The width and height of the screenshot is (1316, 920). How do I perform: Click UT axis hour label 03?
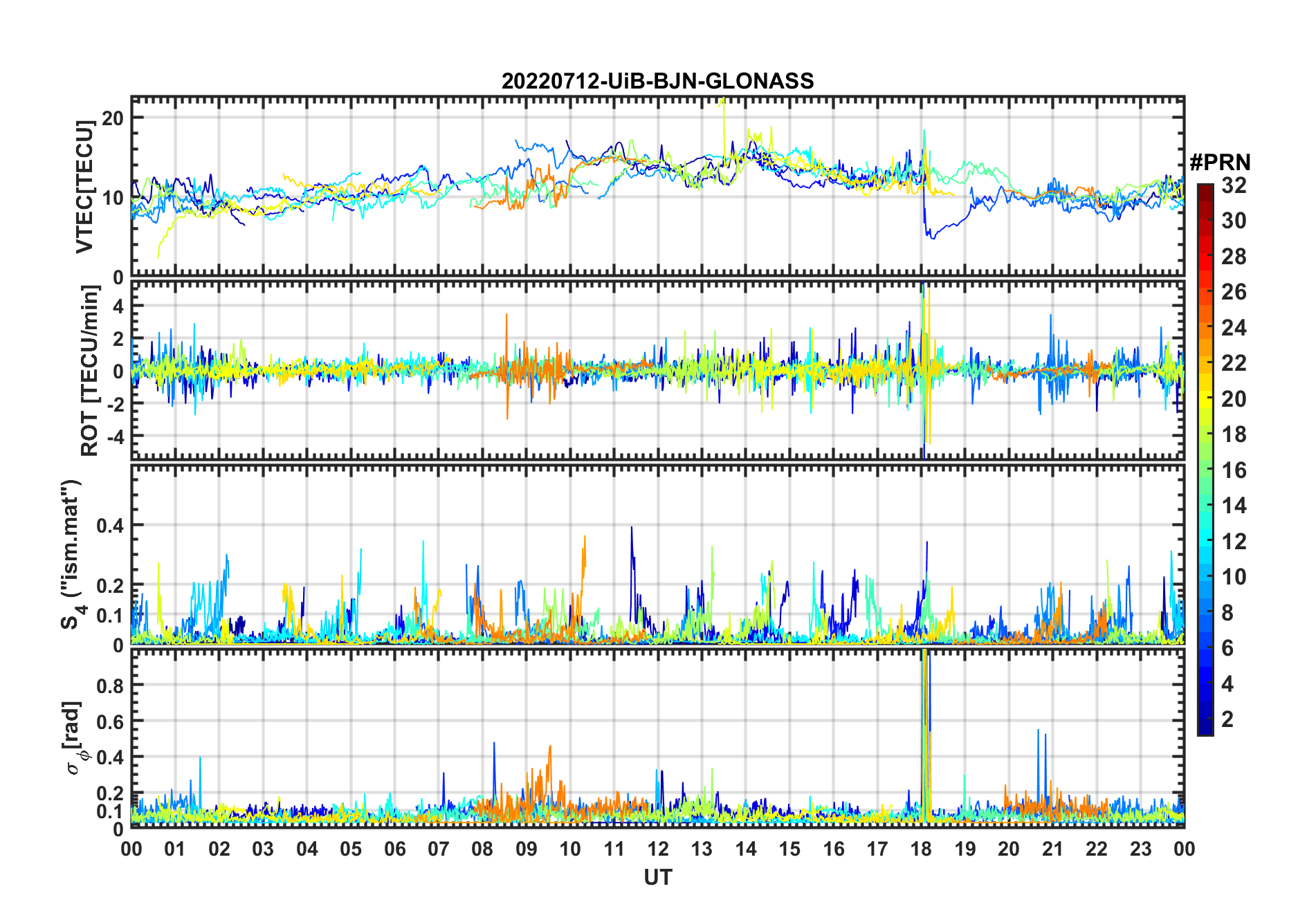[263, 849]
